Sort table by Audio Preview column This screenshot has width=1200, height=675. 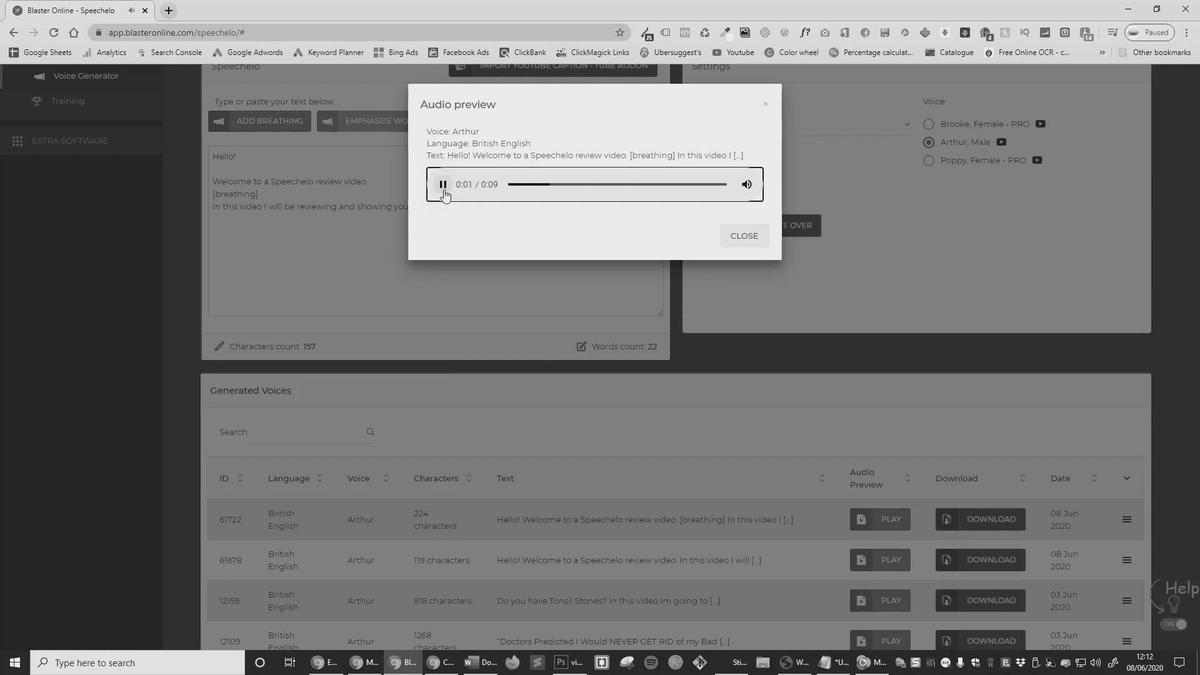[x=908, y=478]
